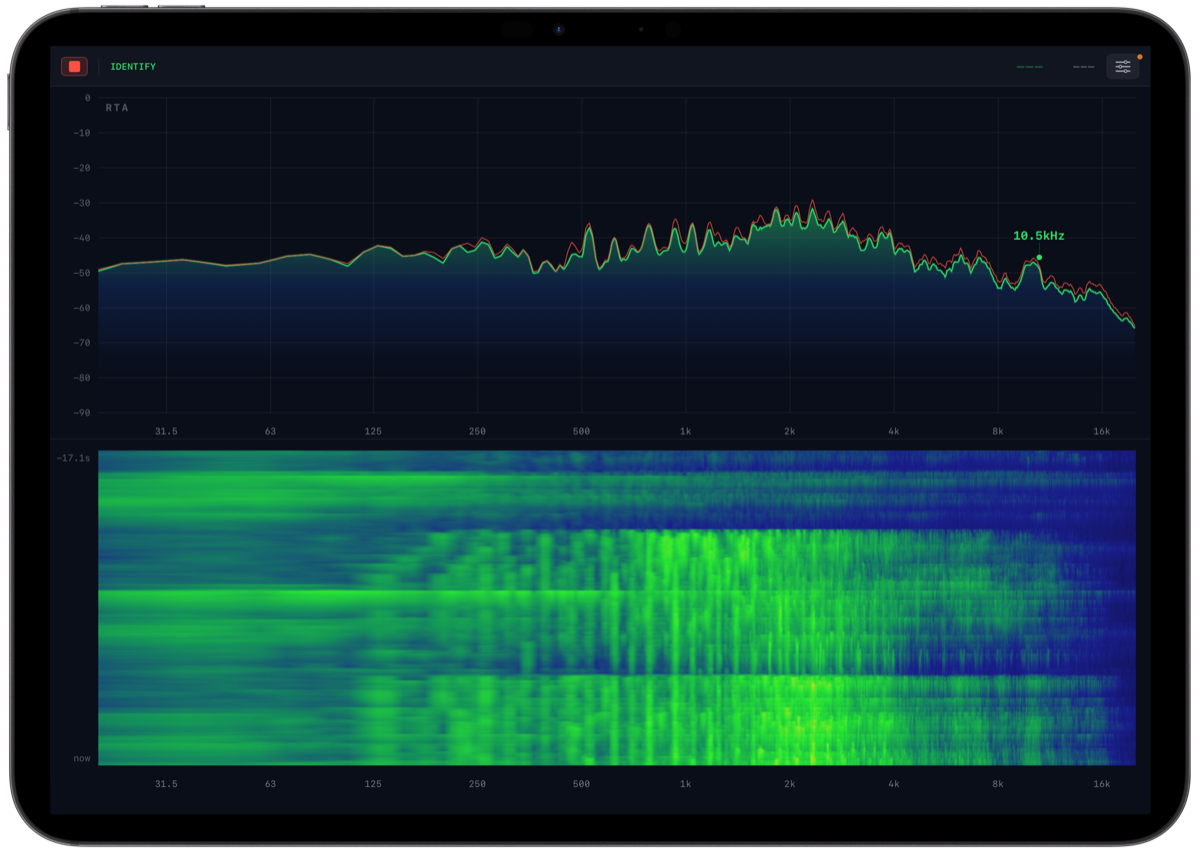1200x854 pixels.
Task: Tap the IDENTIFY label
Action: [133, 67]
